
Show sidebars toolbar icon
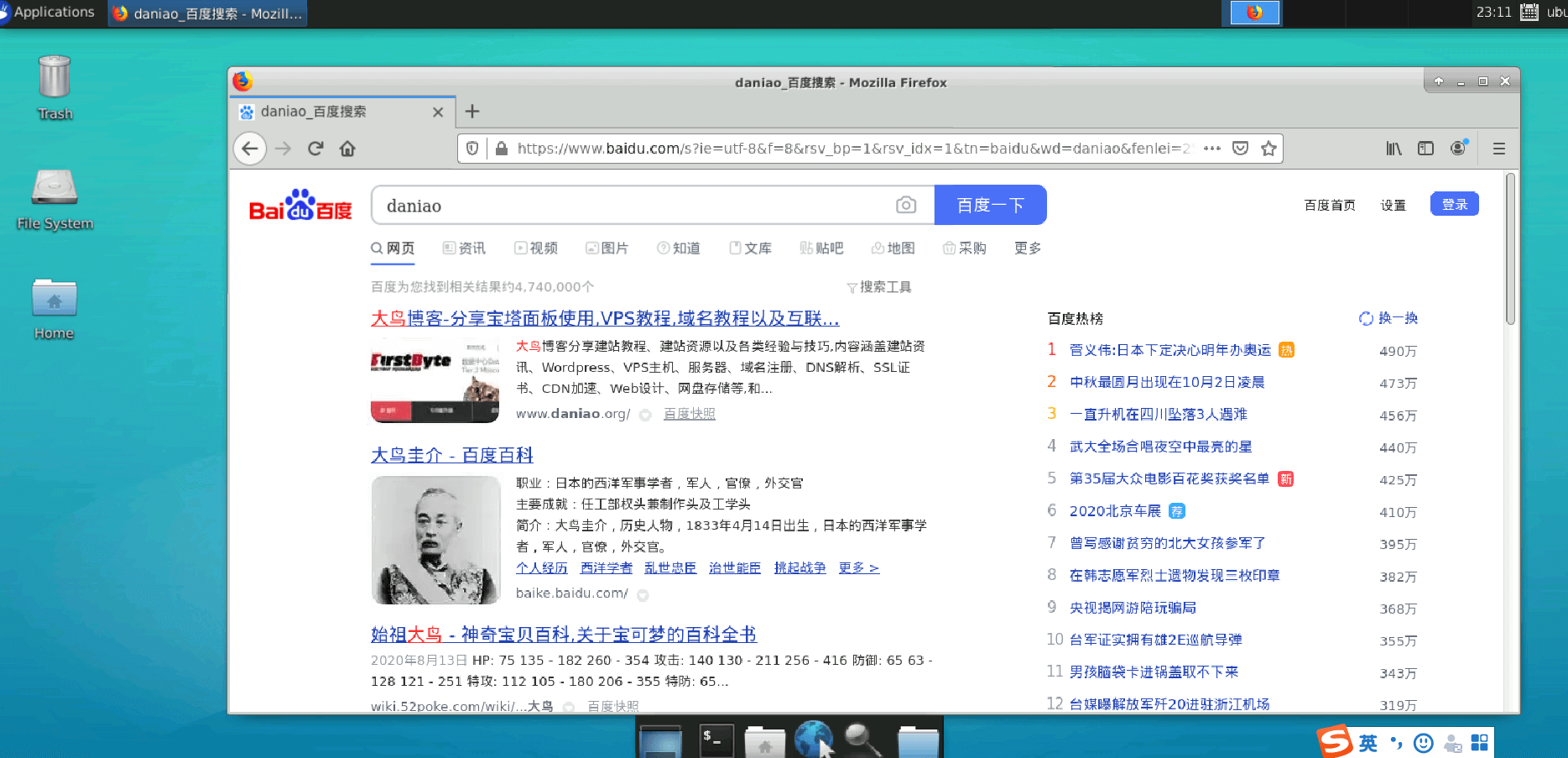(x=1425, y=149)
